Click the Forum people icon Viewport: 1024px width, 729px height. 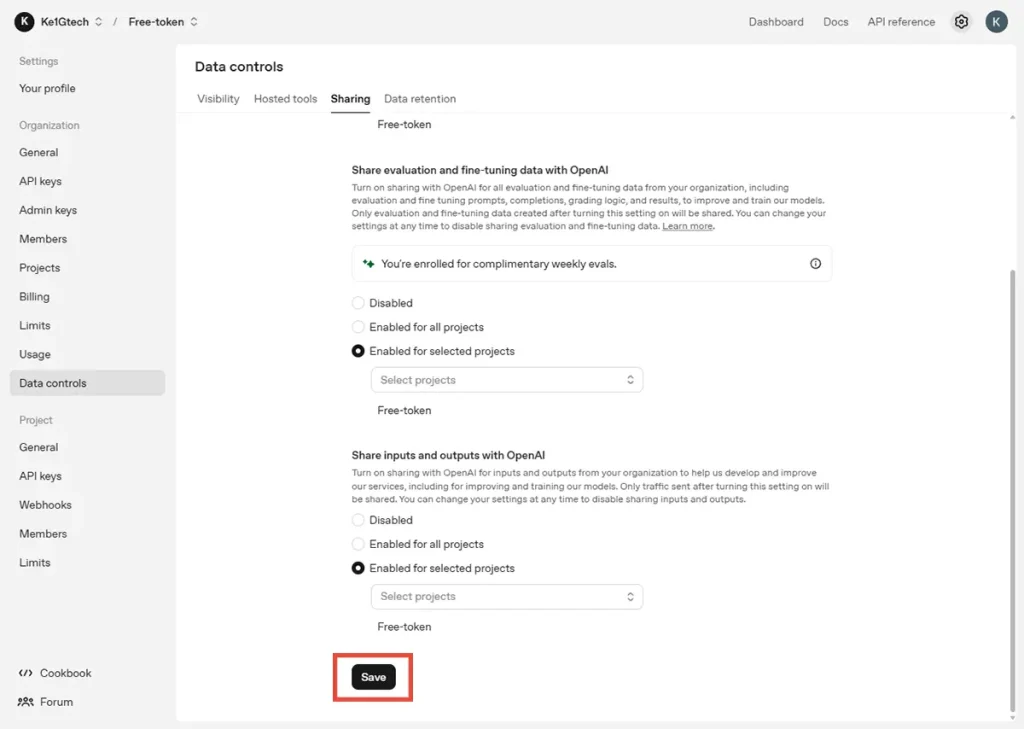click(x=25, y=702)
